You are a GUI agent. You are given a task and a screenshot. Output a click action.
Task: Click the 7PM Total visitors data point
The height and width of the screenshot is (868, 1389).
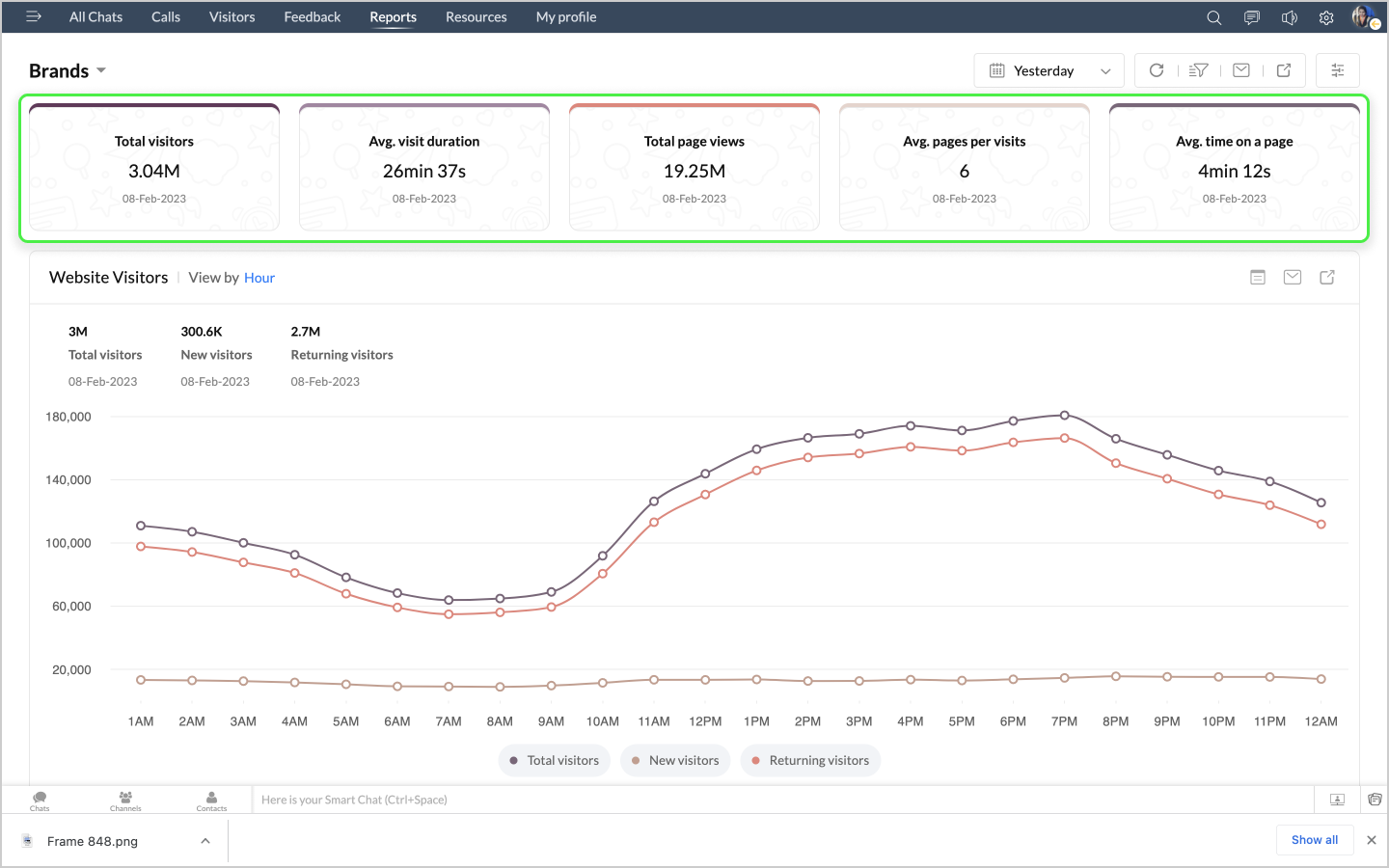pos(1064,416)
